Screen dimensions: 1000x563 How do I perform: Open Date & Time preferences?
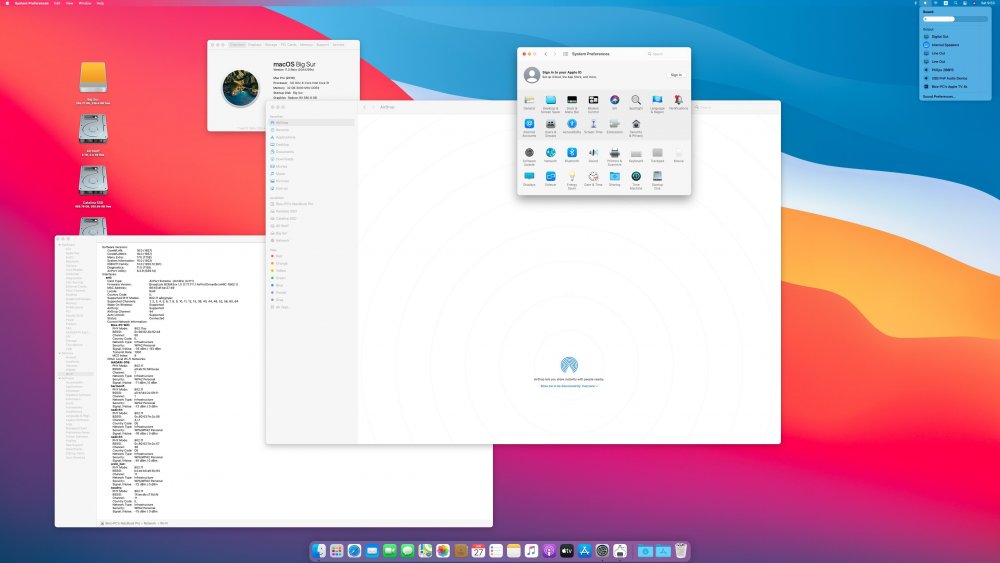[593, 179]
